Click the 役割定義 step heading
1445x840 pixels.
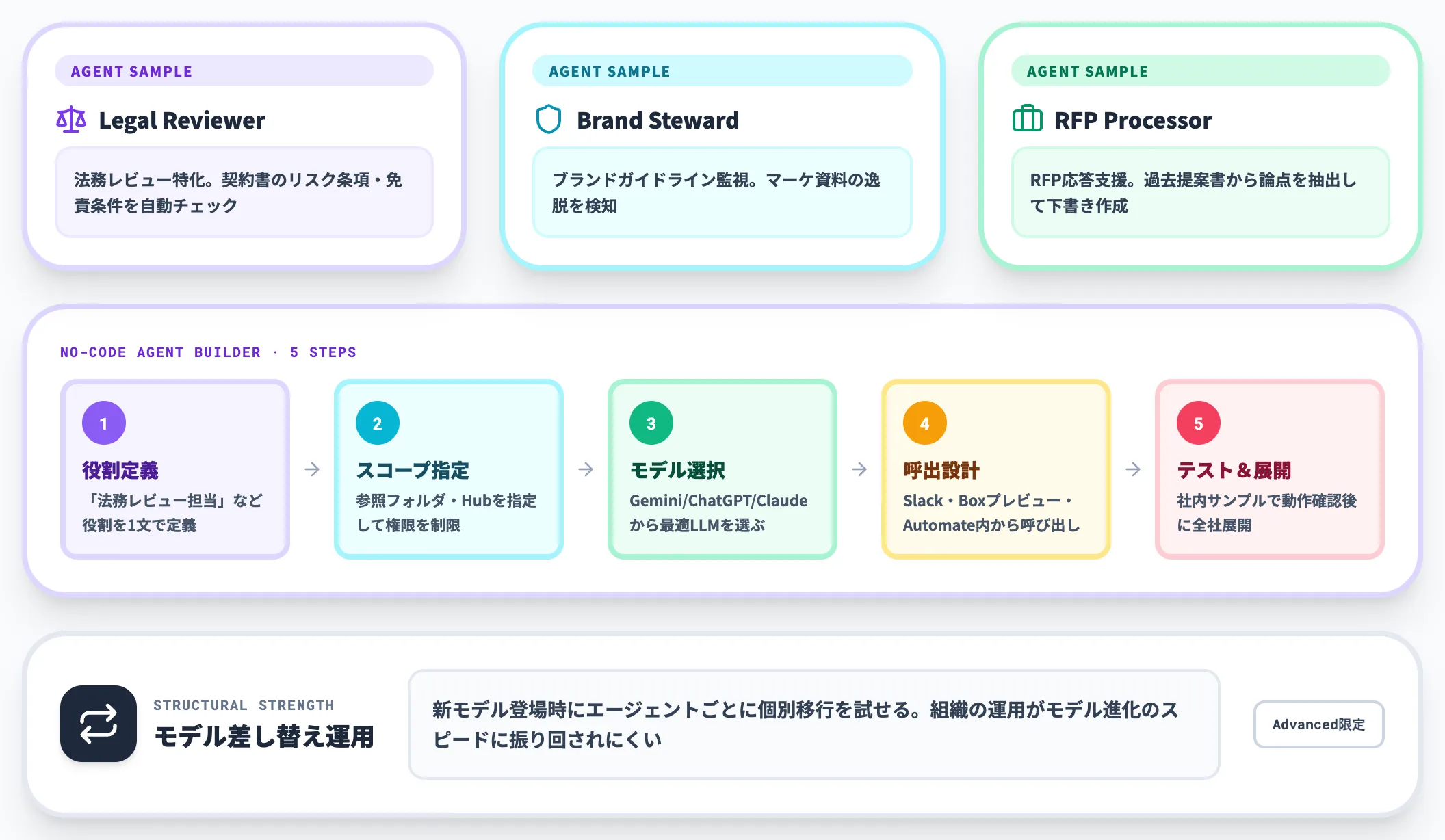click(120, 470)
